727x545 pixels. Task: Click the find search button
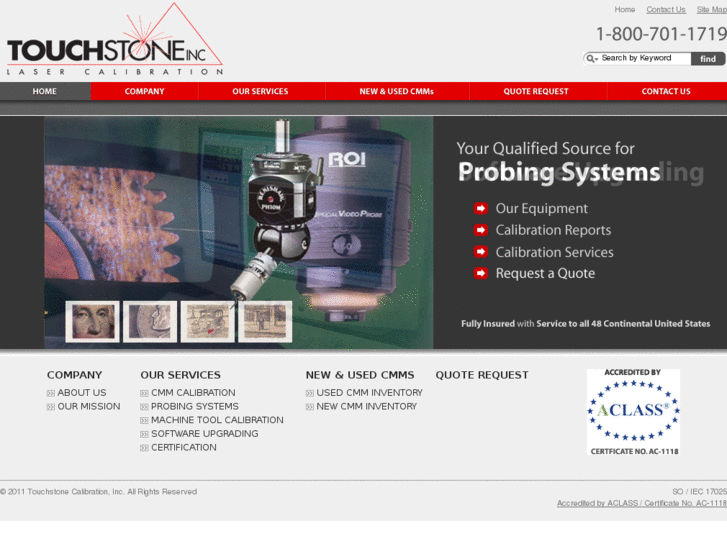(708, 59)
